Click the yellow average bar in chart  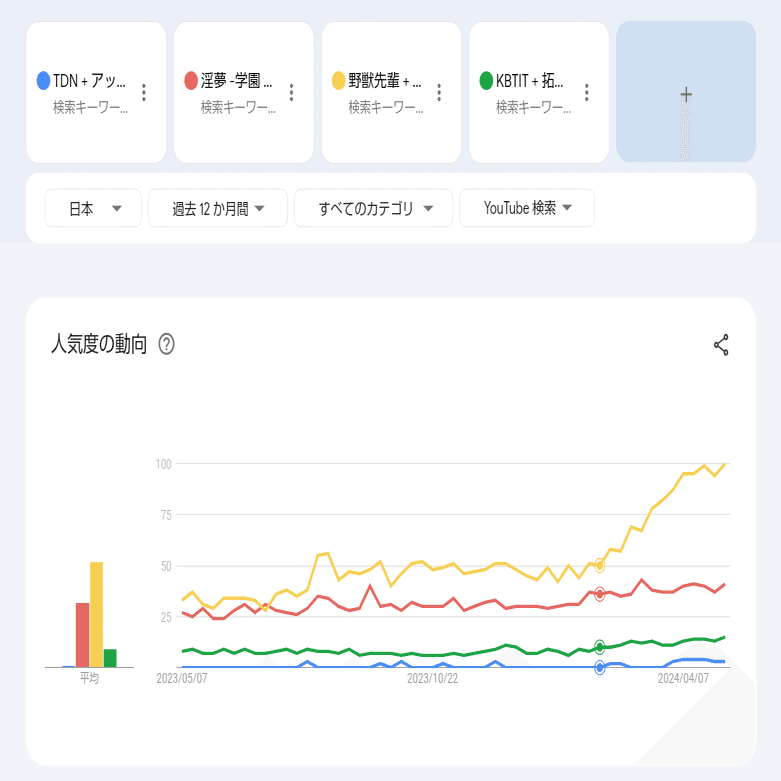click(x=97, y=614)
